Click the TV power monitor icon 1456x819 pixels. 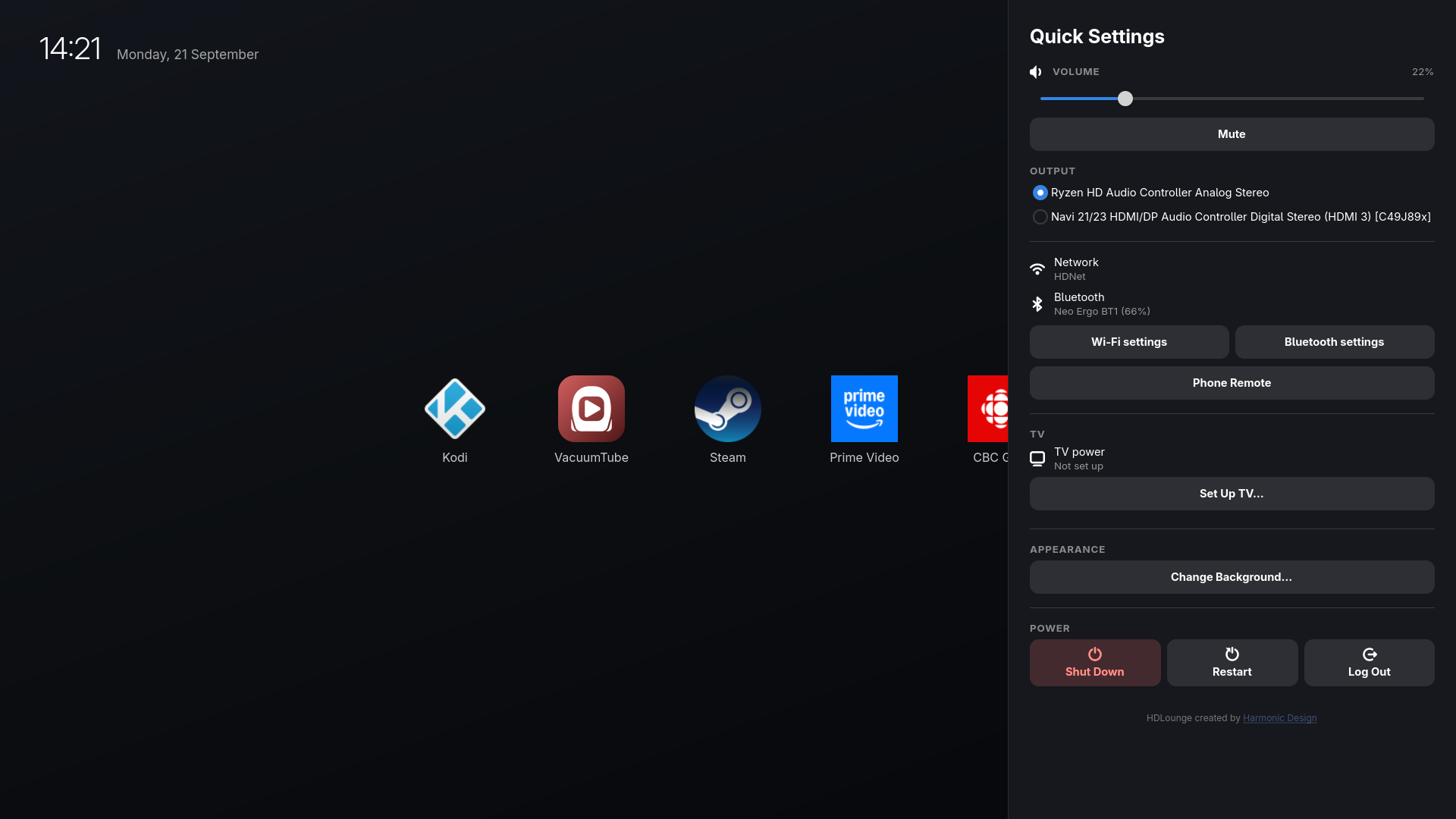point(1037,459)
